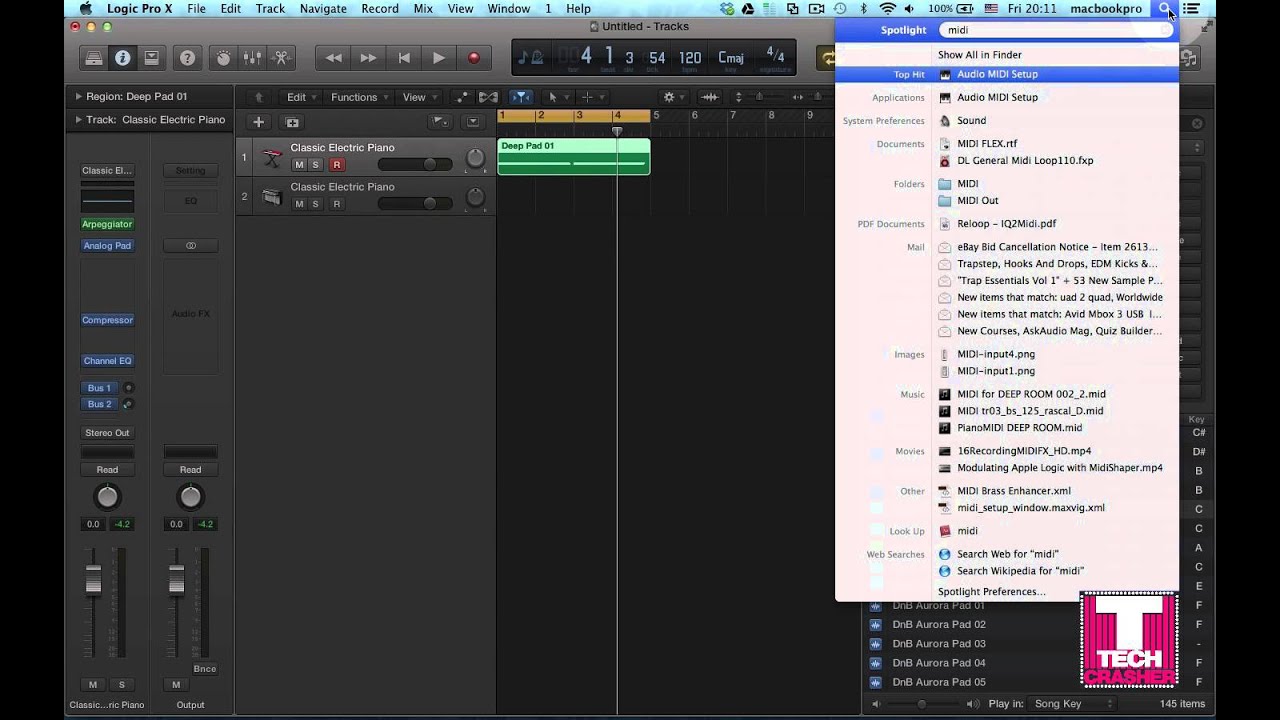The image size is (1280, 720).
Task: Click the Spotlight search field
Action: pos(1056,30)
